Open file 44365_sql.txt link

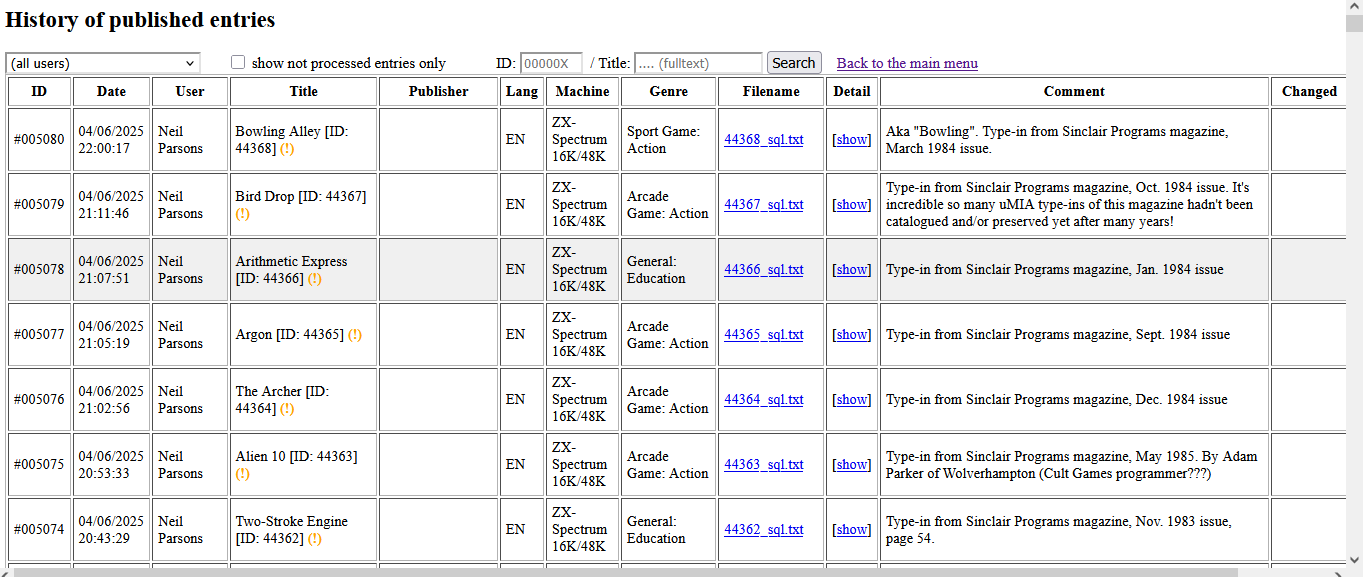click(764, 334)
